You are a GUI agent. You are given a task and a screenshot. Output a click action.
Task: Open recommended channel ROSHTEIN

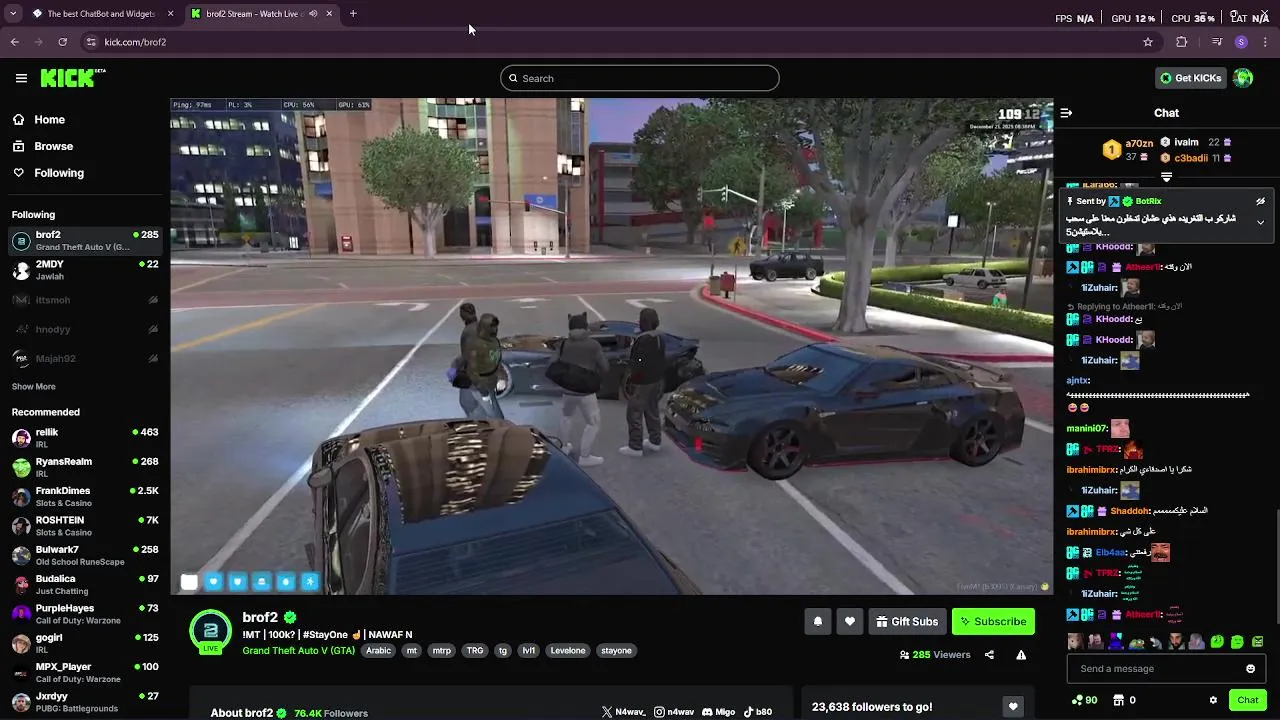point(85,526)
